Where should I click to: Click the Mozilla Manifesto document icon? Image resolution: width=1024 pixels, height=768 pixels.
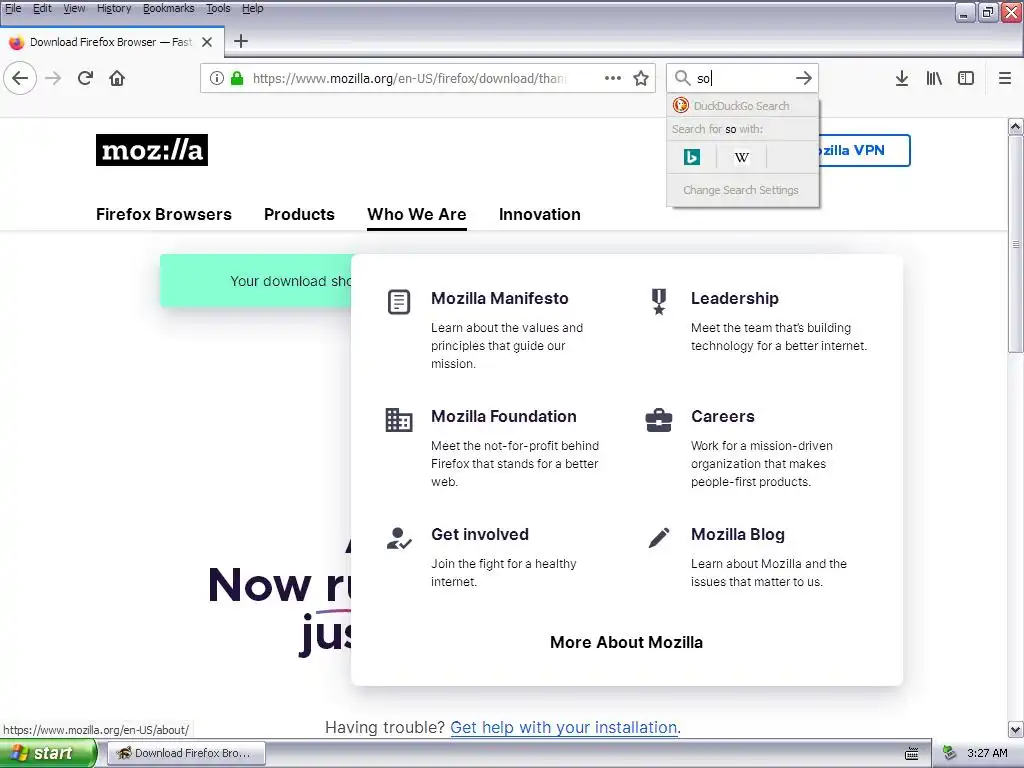pyautogui.click(x=398, y=302)
